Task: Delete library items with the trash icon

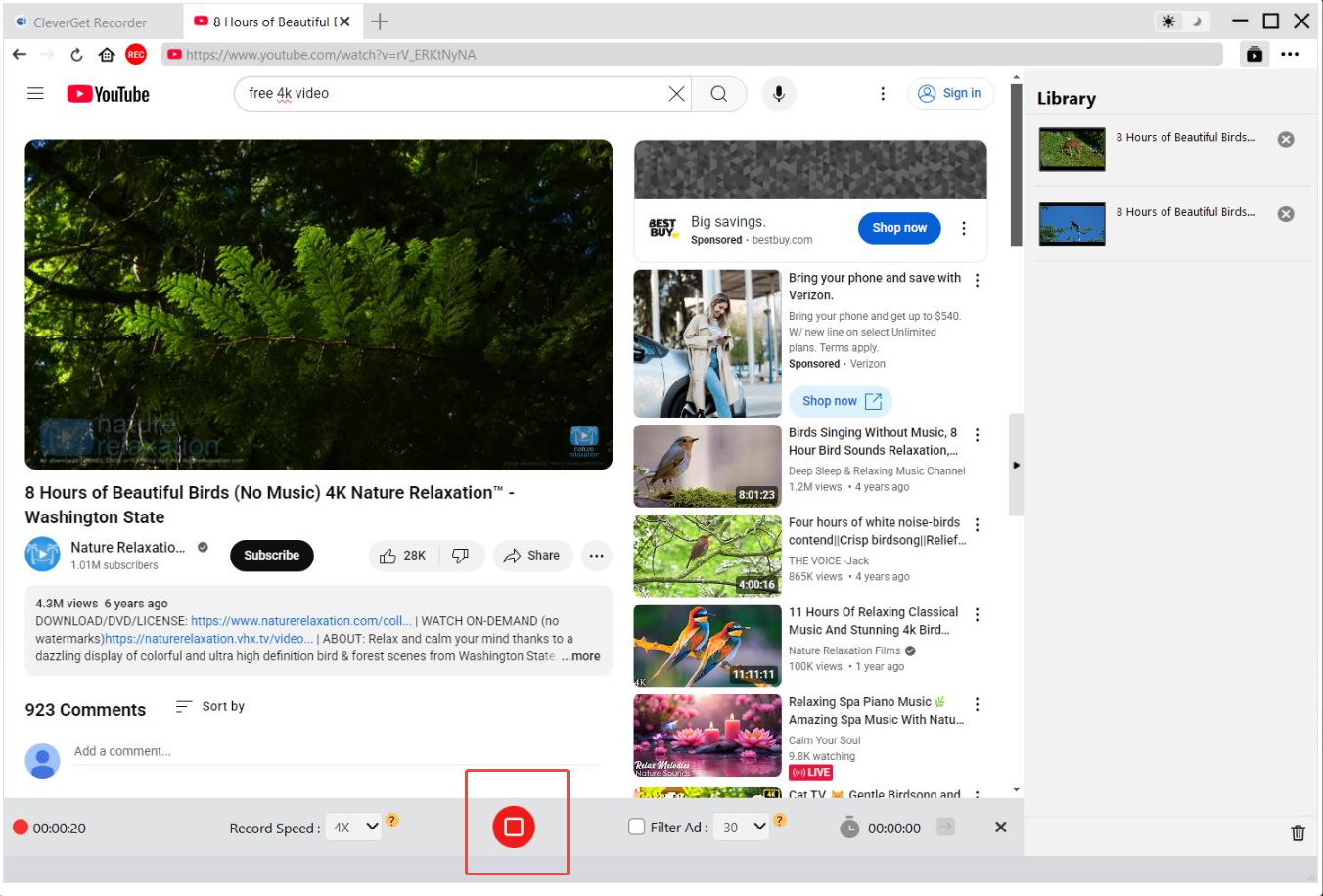Action: point(1298,832)
